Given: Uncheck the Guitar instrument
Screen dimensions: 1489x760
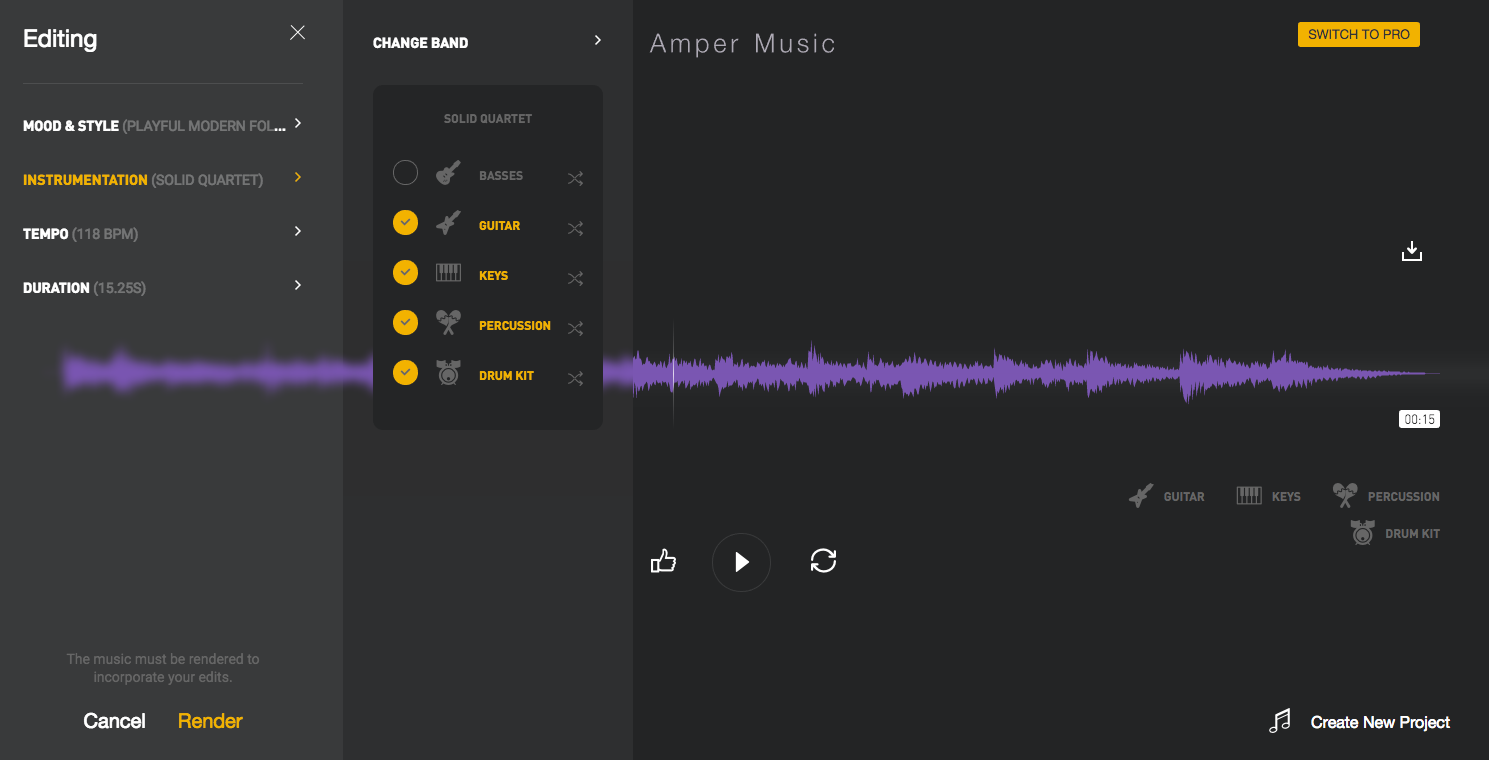Looking at the screenshot, I should pos(405,223).
